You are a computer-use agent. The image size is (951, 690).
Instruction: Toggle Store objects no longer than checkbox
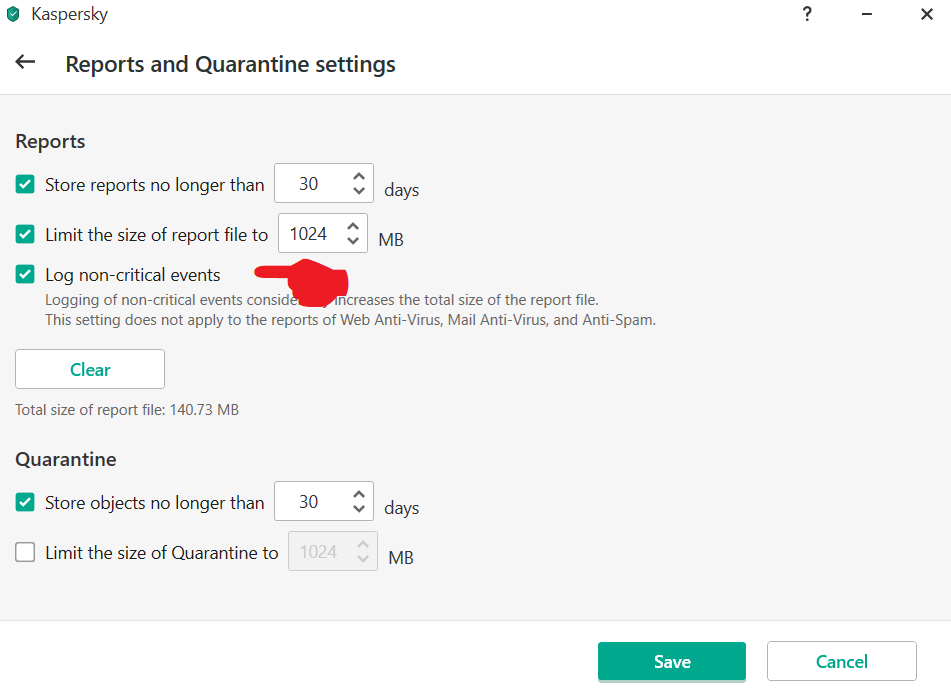tap(25, 503)
